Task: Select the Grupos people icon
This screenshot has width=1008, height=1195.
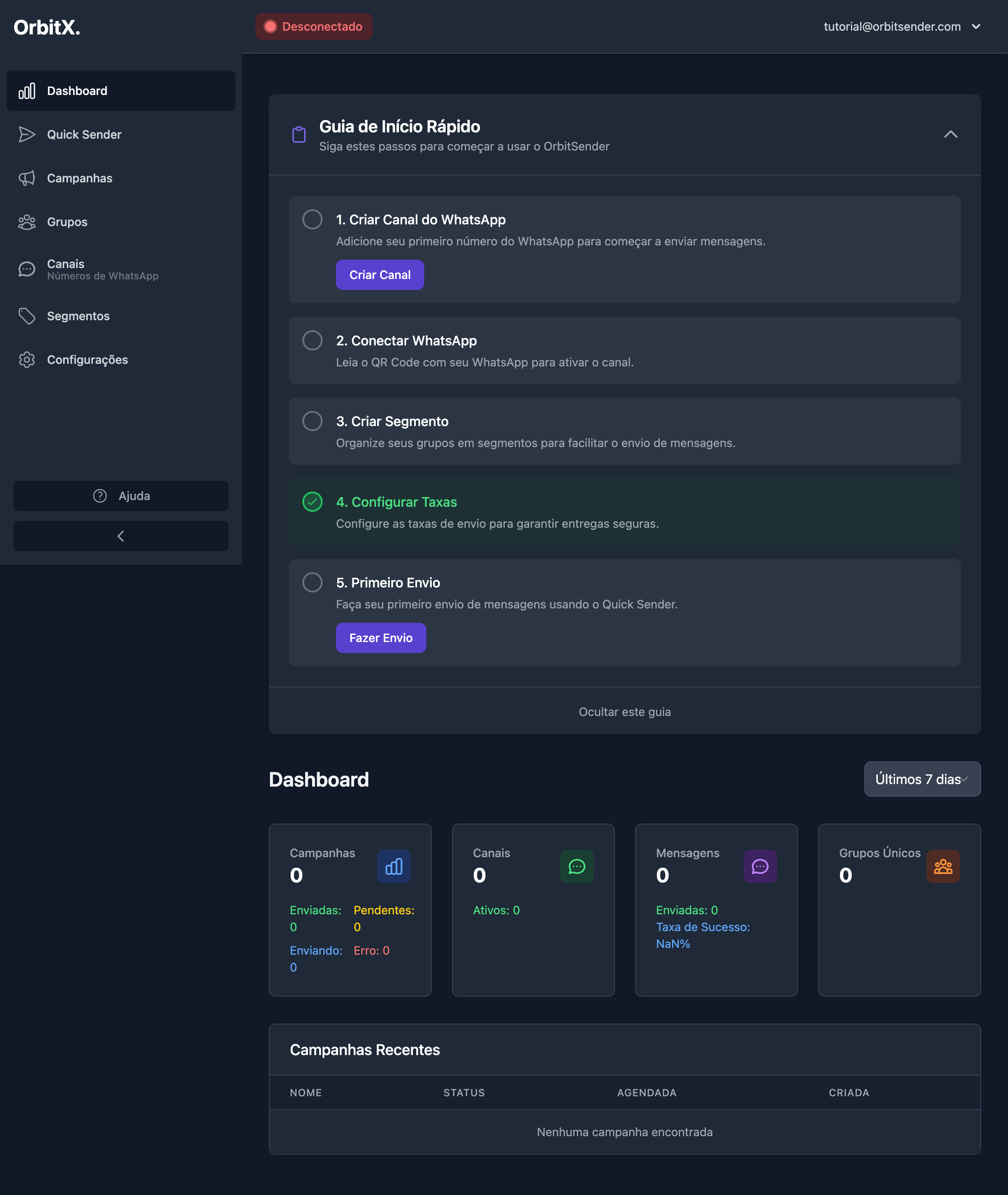Action: (27, 222)
